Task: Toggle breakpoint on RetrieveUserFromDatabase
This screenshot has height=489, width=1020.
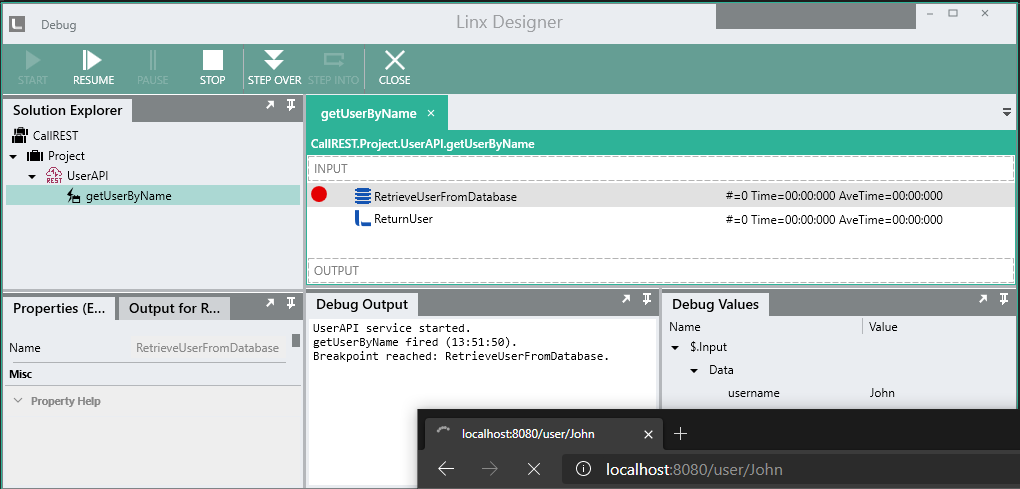Action: coord(319,194)
